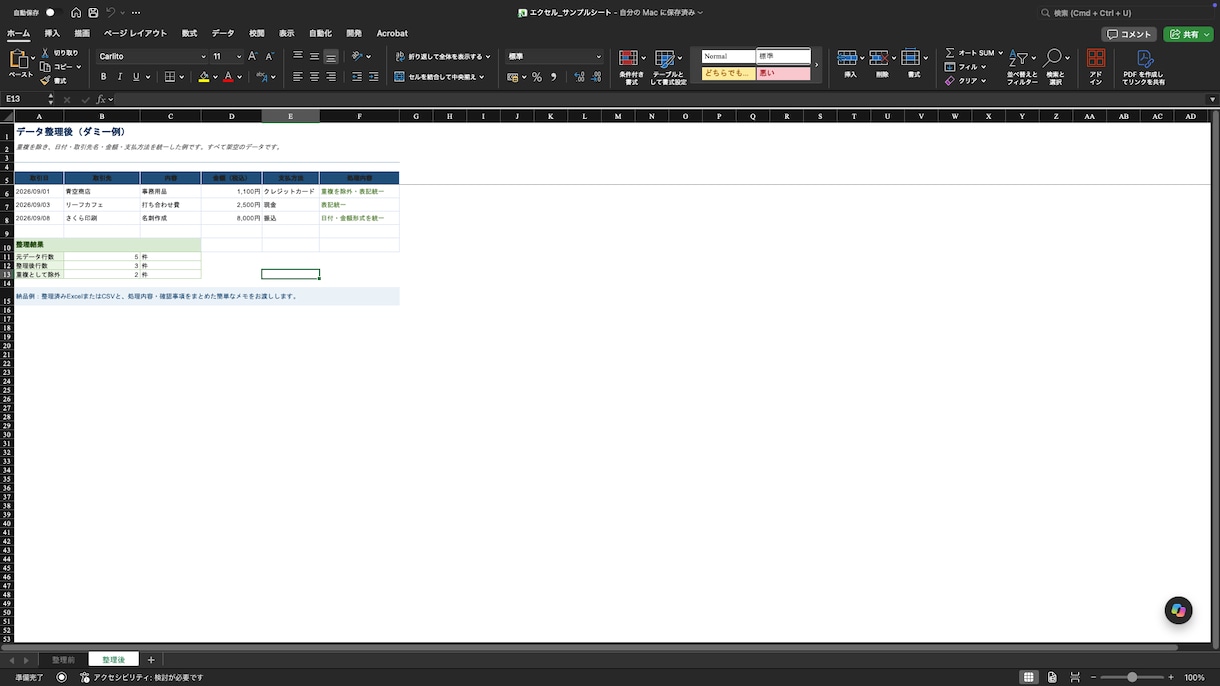Expand merge and center (セルを結合して中央揃え) dropdown
The image size is (1220, 686).
coord(481,77)
